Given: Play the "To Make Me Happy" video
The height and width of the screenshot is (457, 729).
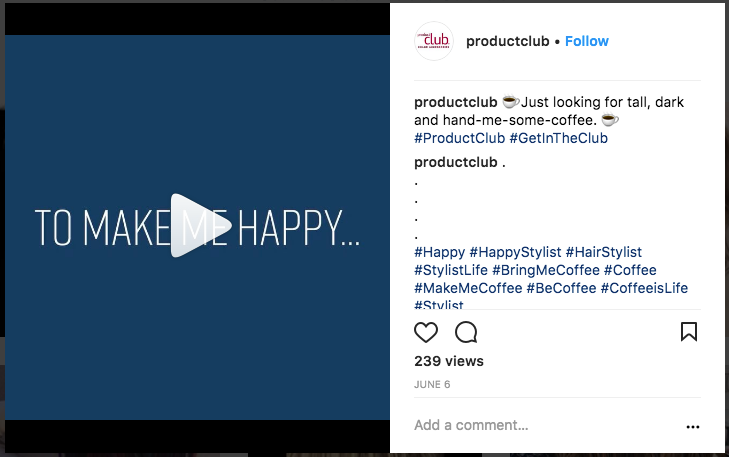Looking at the screenshot, I should coord(201,225).
